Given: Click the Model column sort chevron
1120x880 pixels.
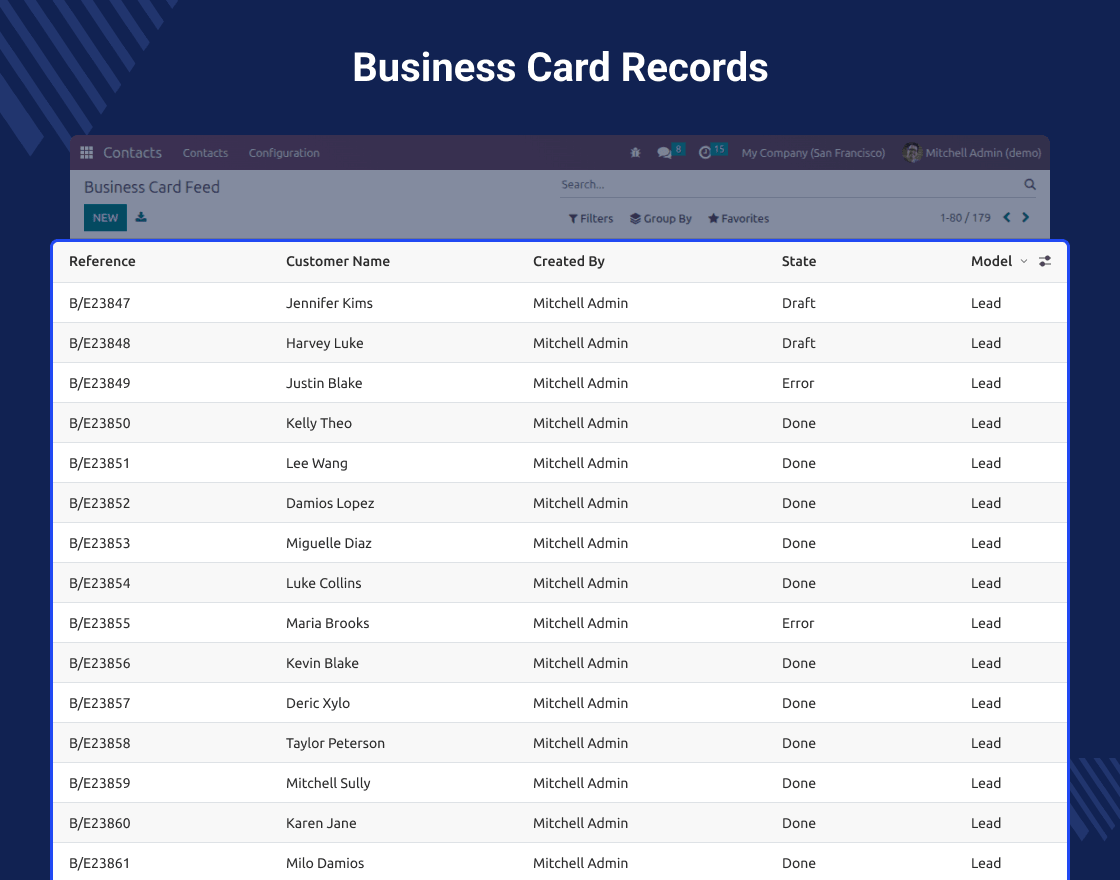Looking at the screenshot, I should [x=1024, y=261].
